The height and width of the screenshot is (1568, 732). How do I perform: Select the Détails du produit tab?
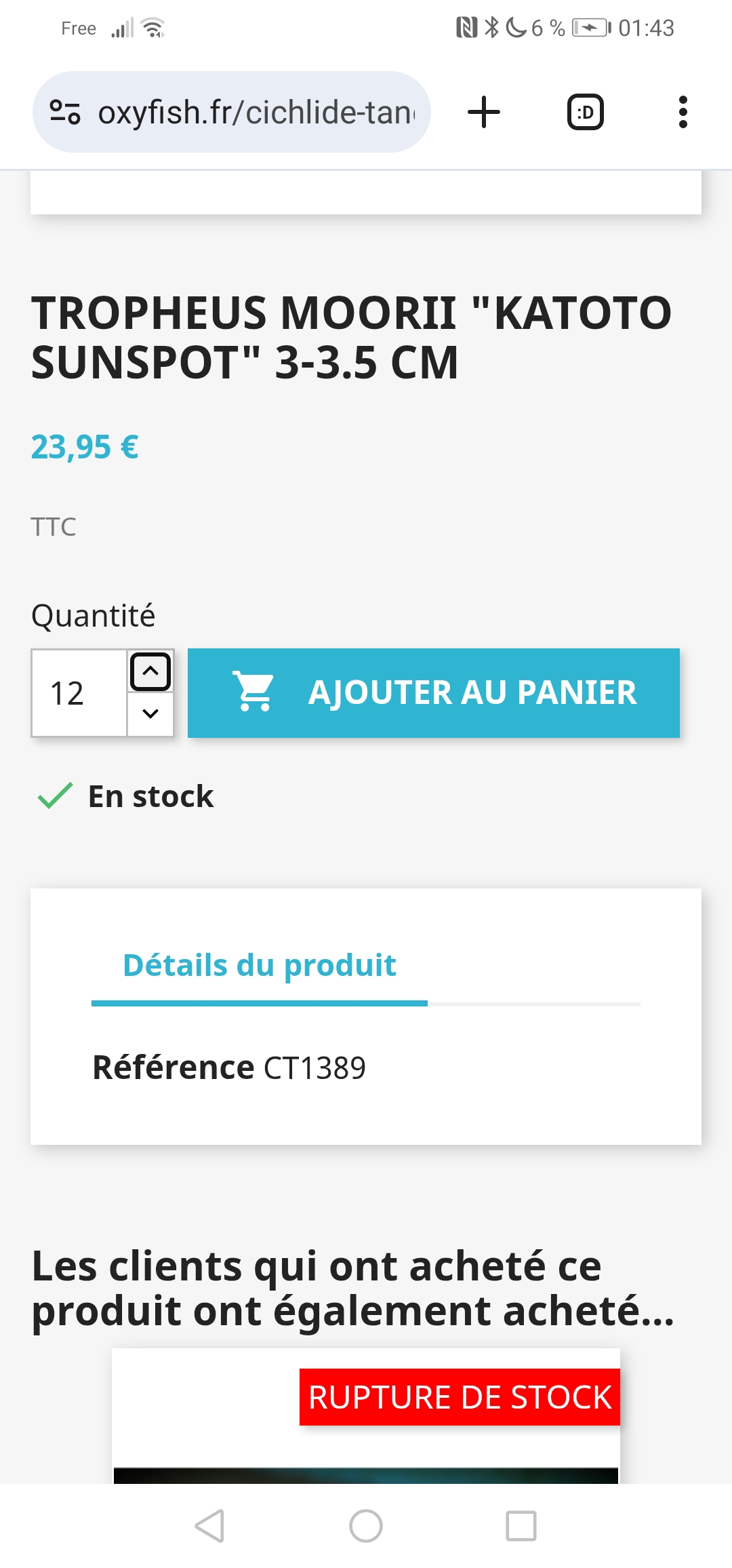260,966
